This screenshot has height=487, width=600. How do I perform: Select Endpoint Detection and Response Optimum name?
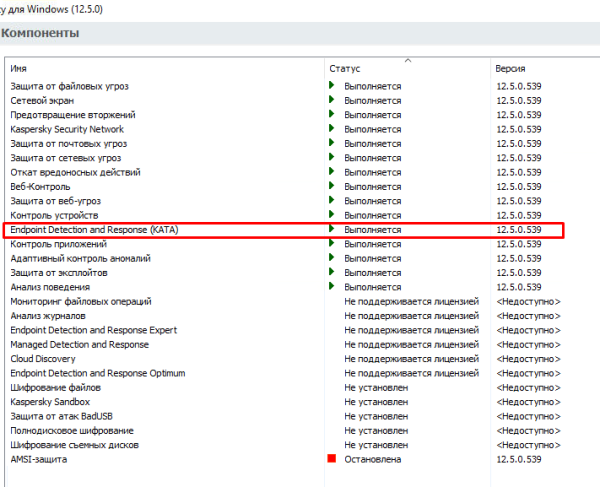[98, 373]
